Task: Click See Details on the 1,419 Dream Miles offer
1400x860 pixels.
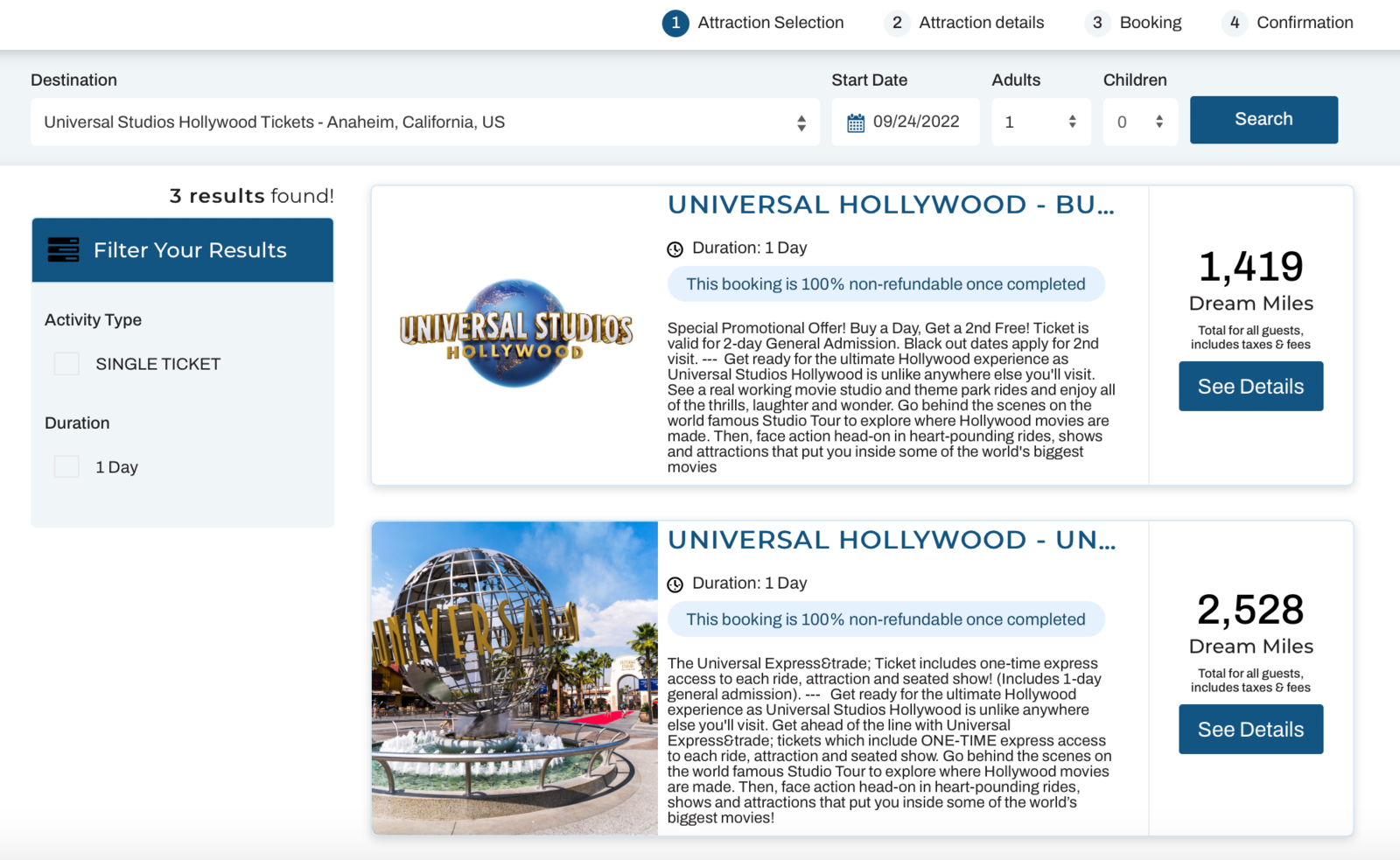Action: 1250,386
